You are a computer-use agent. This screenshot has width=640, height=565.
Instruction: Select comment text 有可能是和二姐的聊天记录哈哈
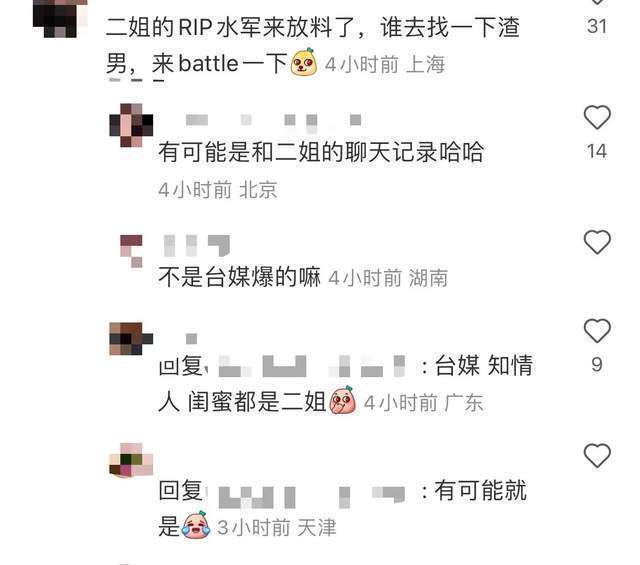[x=321, y=152]
